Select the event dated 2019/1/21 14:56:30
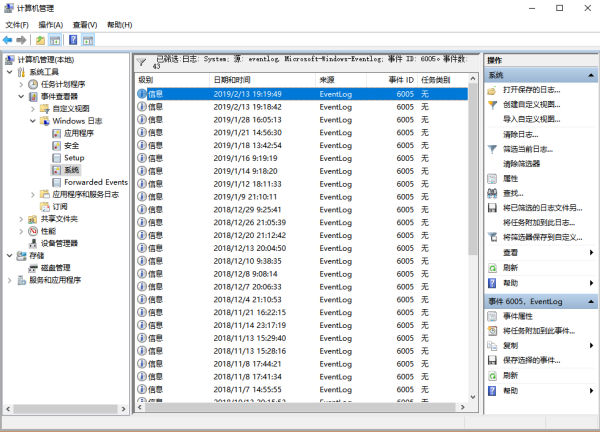Viewport: 600px width, 432px height. (x=247, y=132)
